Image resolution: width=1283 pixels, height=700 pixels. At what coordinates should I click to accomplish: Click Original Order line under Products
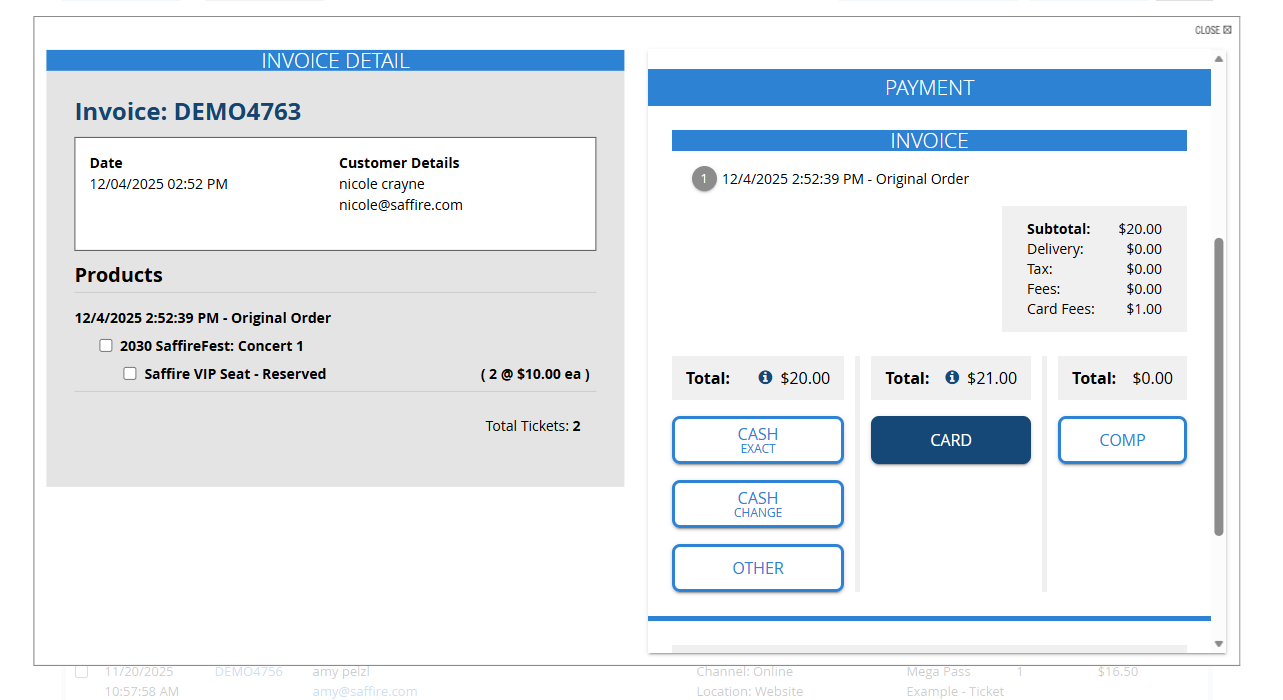(203, 318)
